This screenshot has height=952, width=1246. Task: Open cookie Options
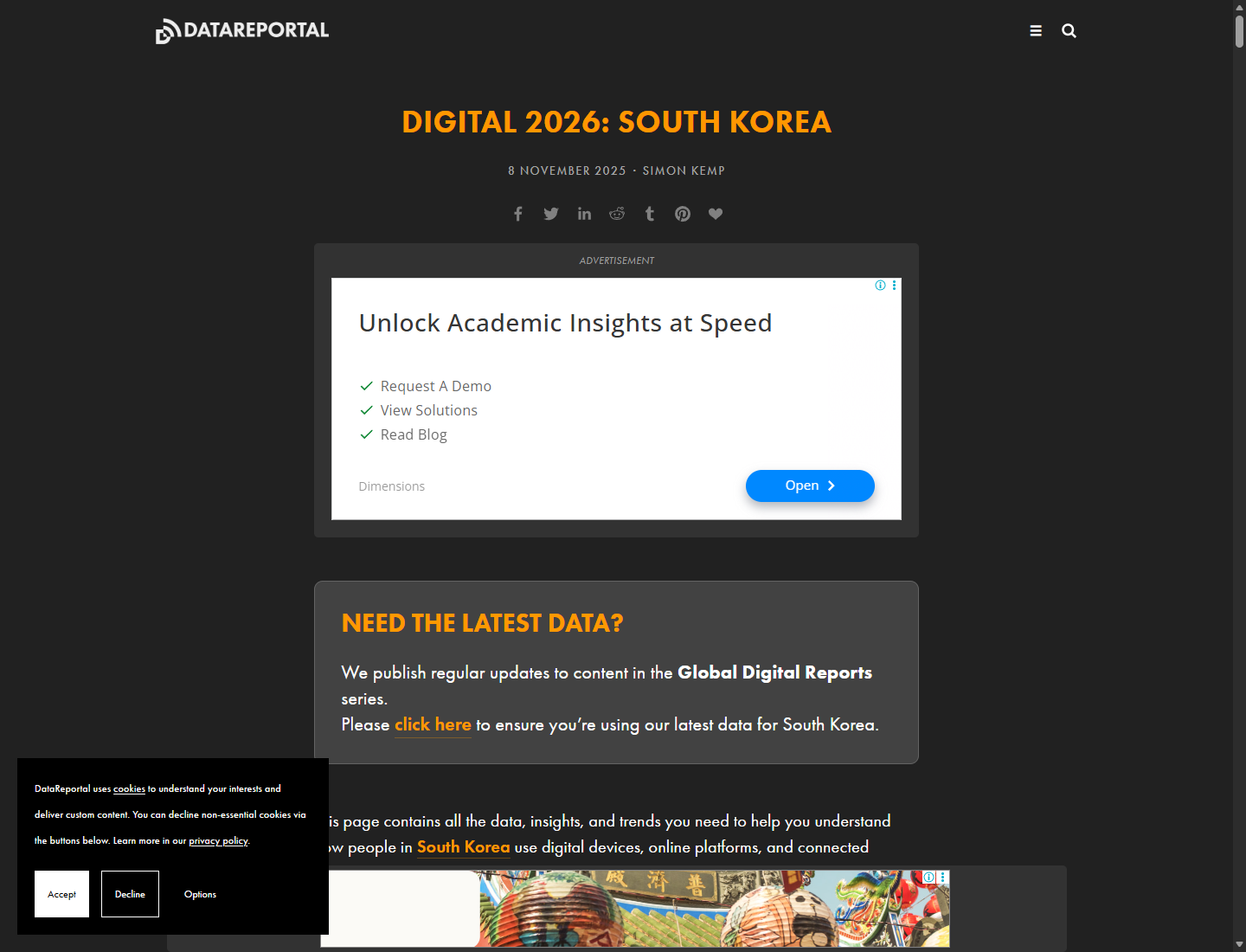click(x=200, y=894)
